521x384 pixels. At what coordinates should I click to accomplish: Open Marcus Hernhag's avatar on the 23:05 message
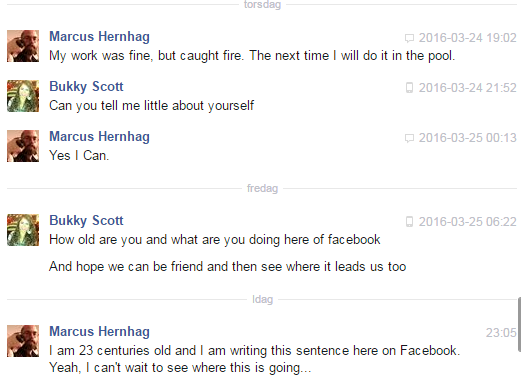tap(23, 341)
